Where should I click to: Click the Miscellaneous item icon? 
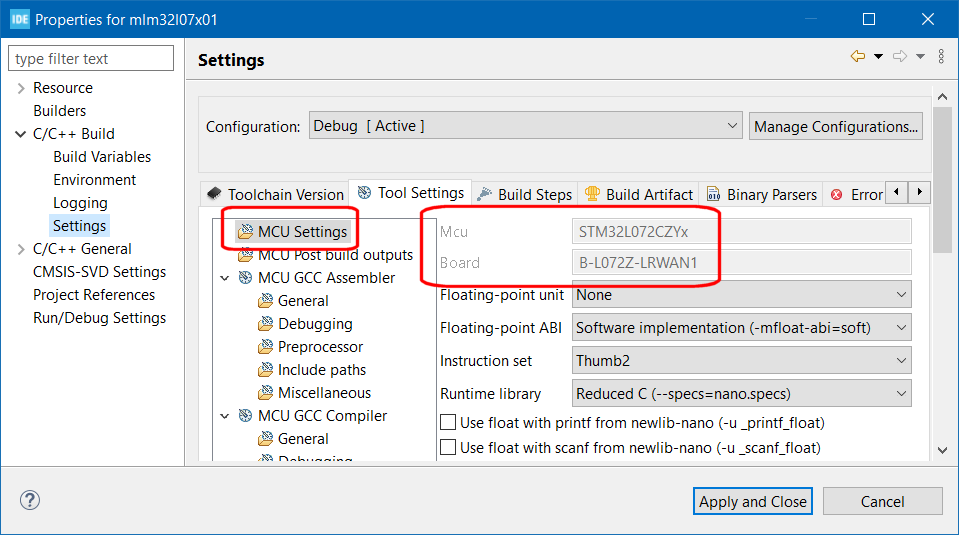[x=265, y=393]
